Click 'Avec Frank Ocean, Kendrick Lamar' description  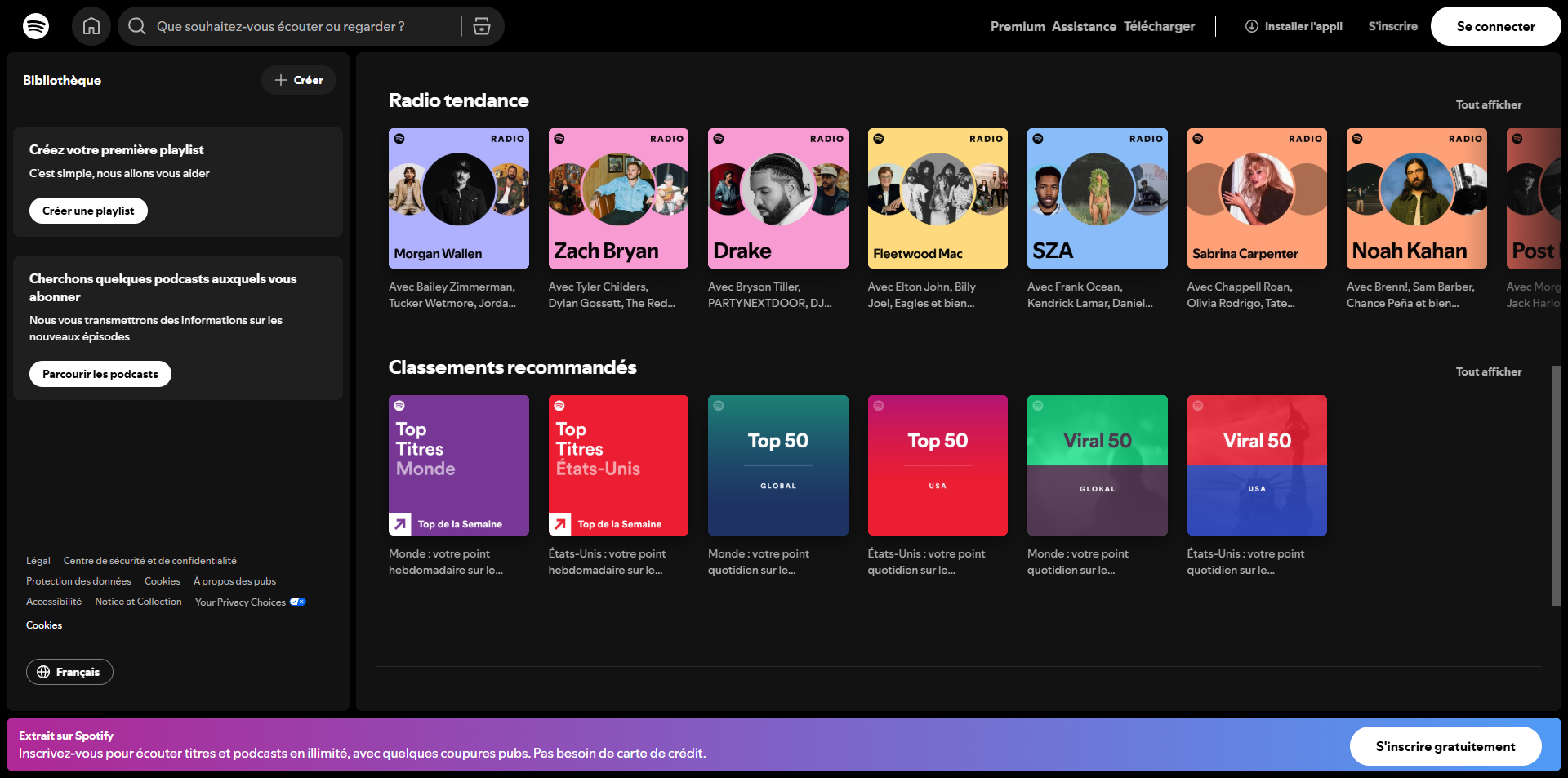pos(1090,295)
